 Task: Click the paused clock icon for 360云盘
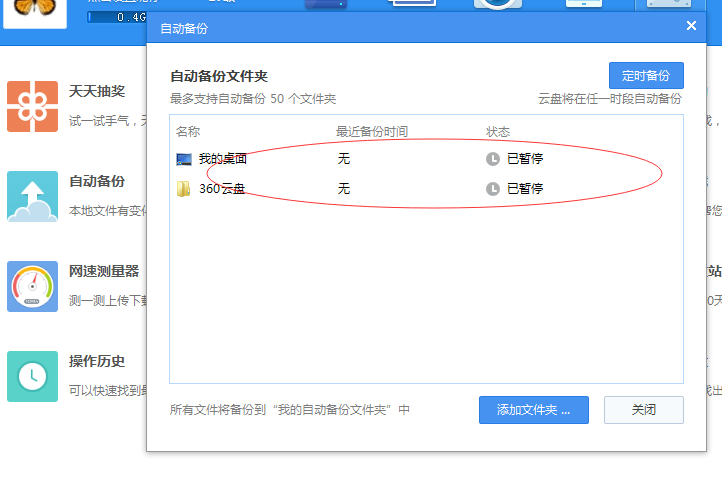(x=493, y=189)
